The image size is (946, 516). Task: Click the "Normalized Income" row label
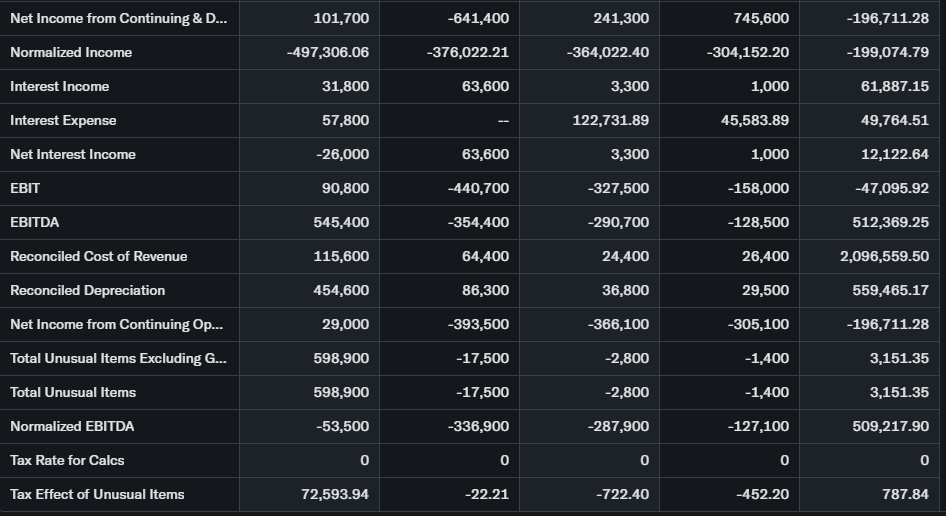[x=71, y=52]
